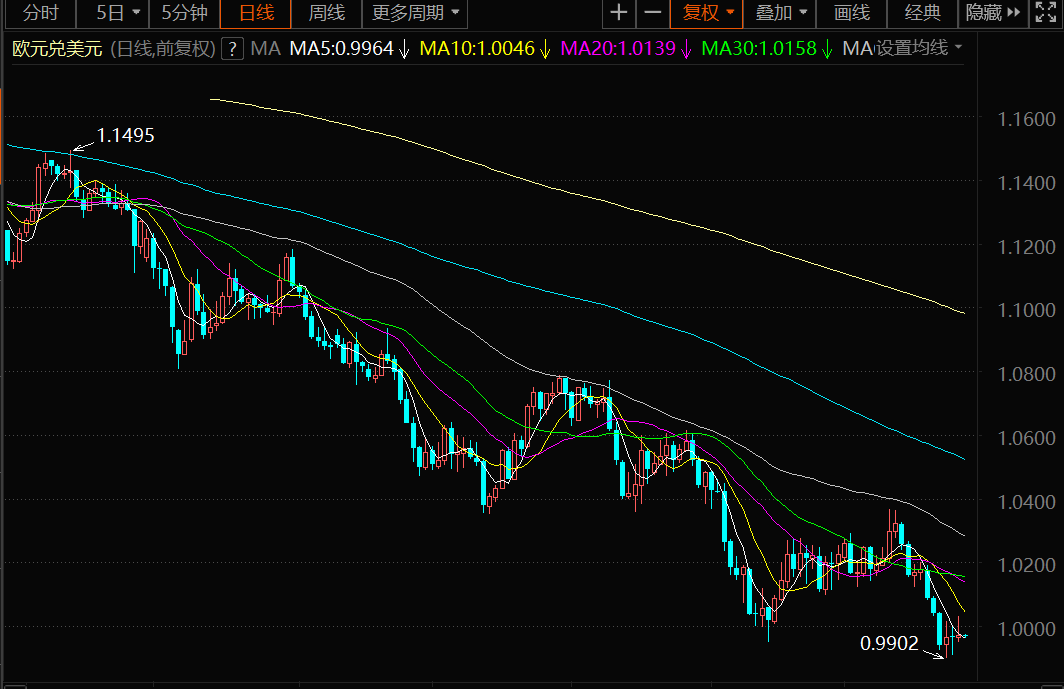Click the 1.1600 price axis label
Screen dimensions: 1064x689
tap(1026, 119)
